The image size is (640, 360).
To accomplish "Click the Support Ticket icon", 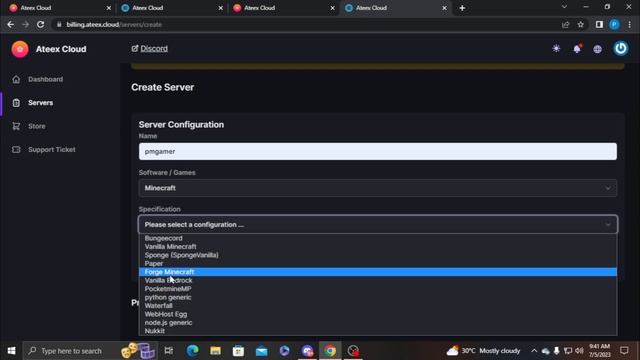I will 16,150.
